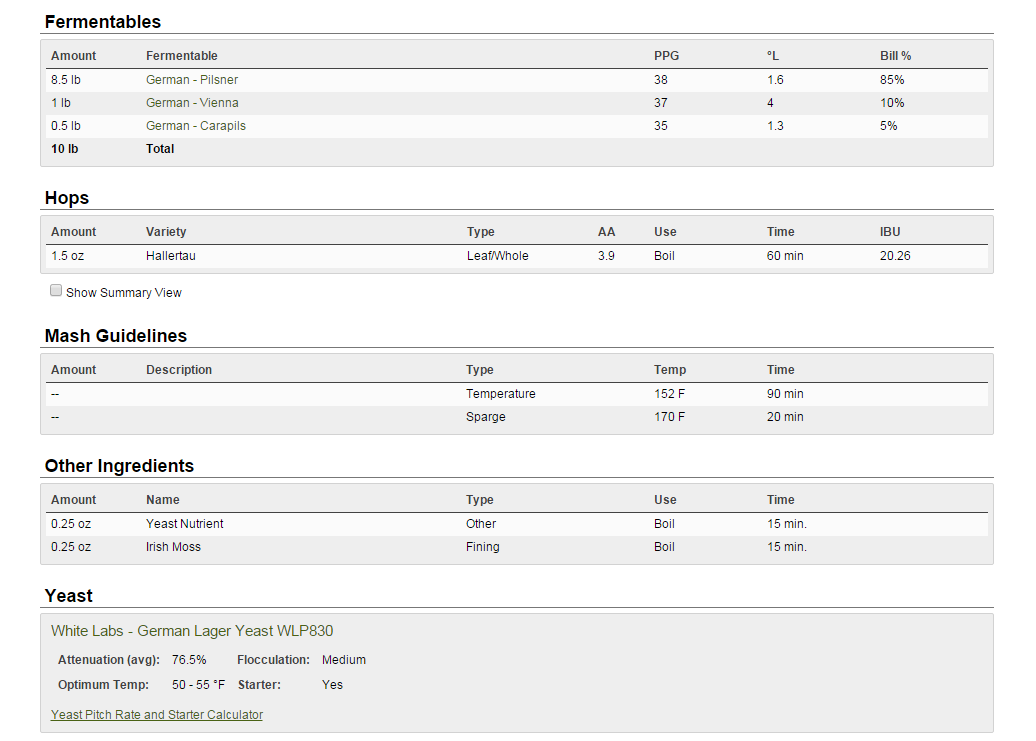Select the Irish Moss ingredient row
This screenshot has width=1036, height=741.
tap(173, 547)
